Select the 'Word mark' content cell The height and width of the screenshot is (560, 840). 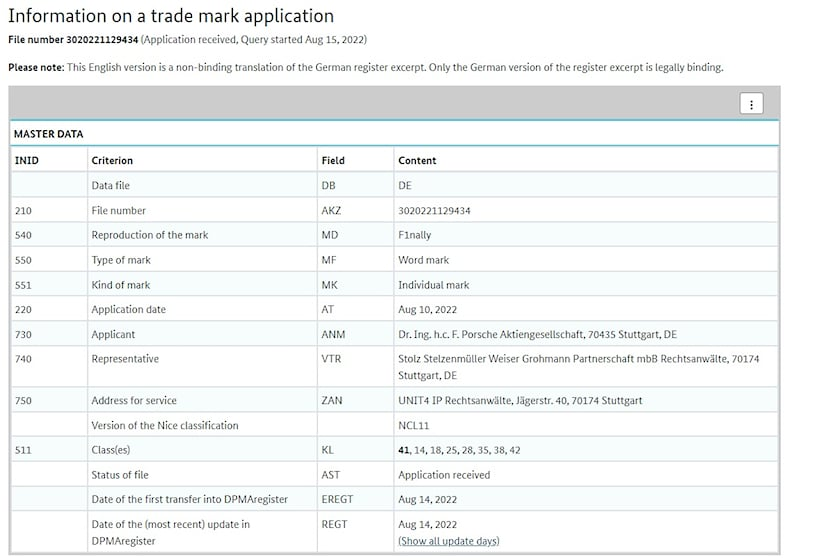[423, 260]
